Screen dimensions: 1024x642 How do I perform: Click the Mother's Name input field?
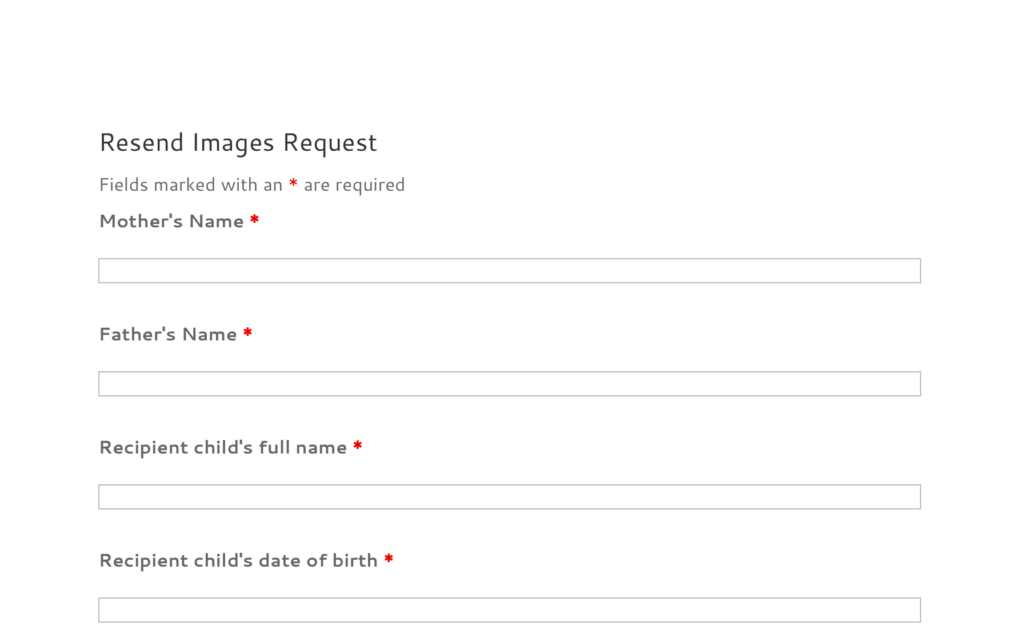509,271
